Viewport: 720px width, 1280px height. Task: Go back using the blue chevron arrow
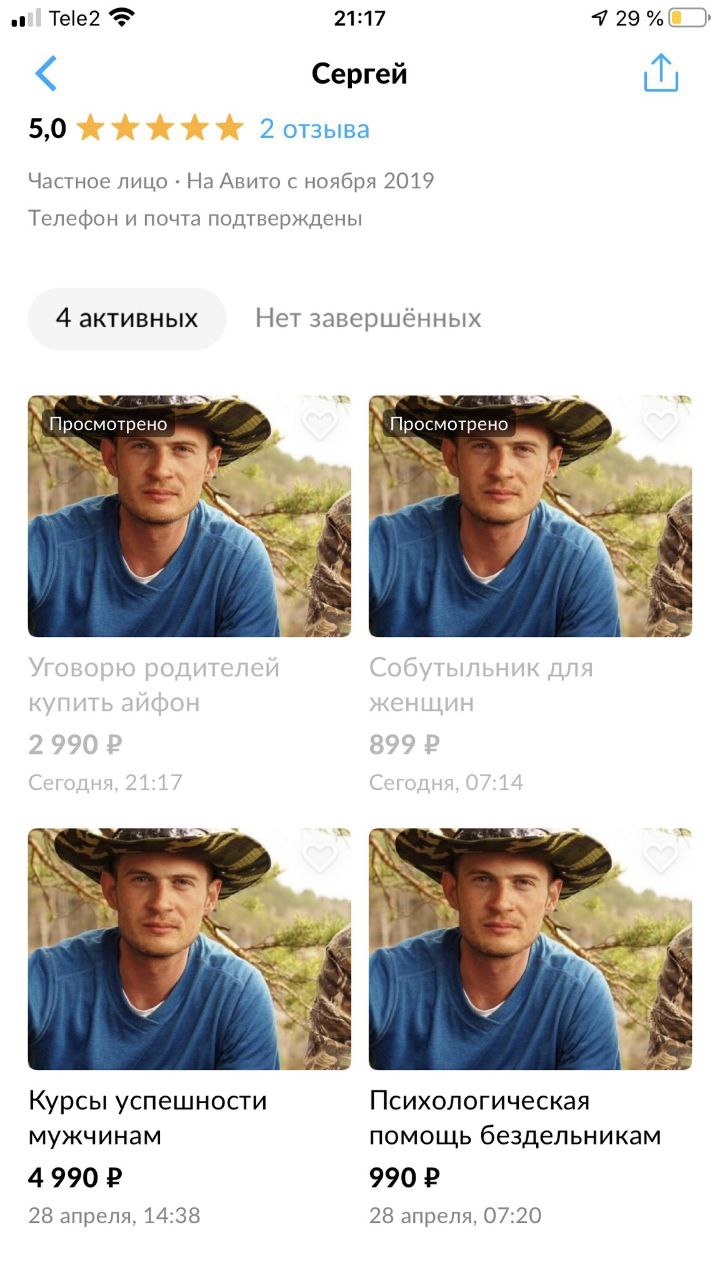[46, 74]
